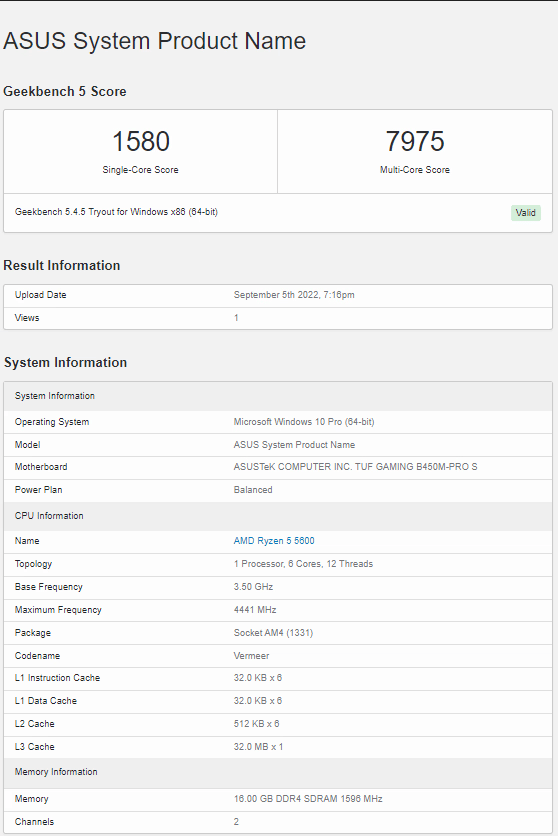Click the Channels row label
Screen dimensions: 558x836
click(x=34, y=822)
